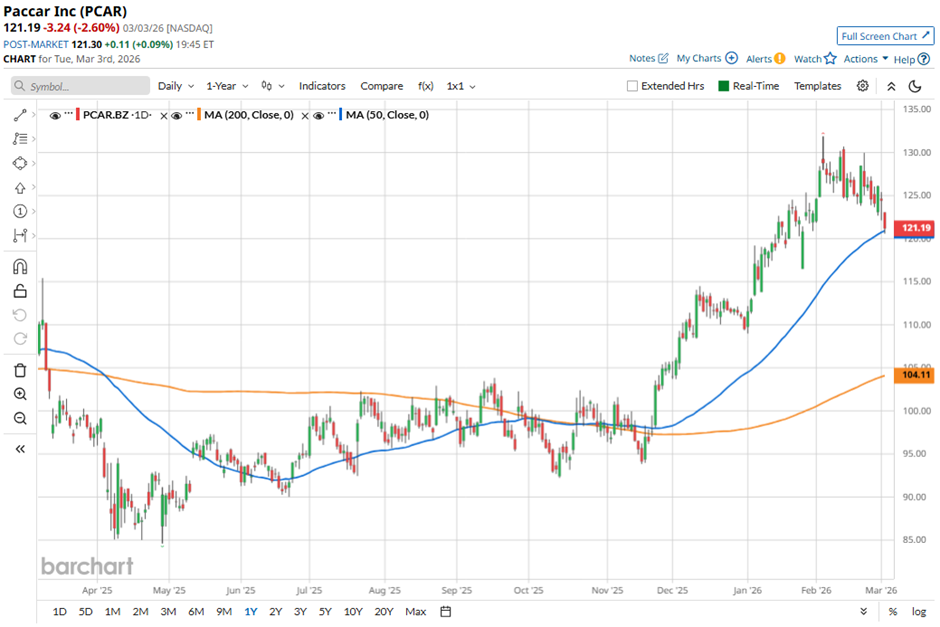Click the Symbol search field
Image resolution: width=940 pixels, height=627 pixels.
80,86
